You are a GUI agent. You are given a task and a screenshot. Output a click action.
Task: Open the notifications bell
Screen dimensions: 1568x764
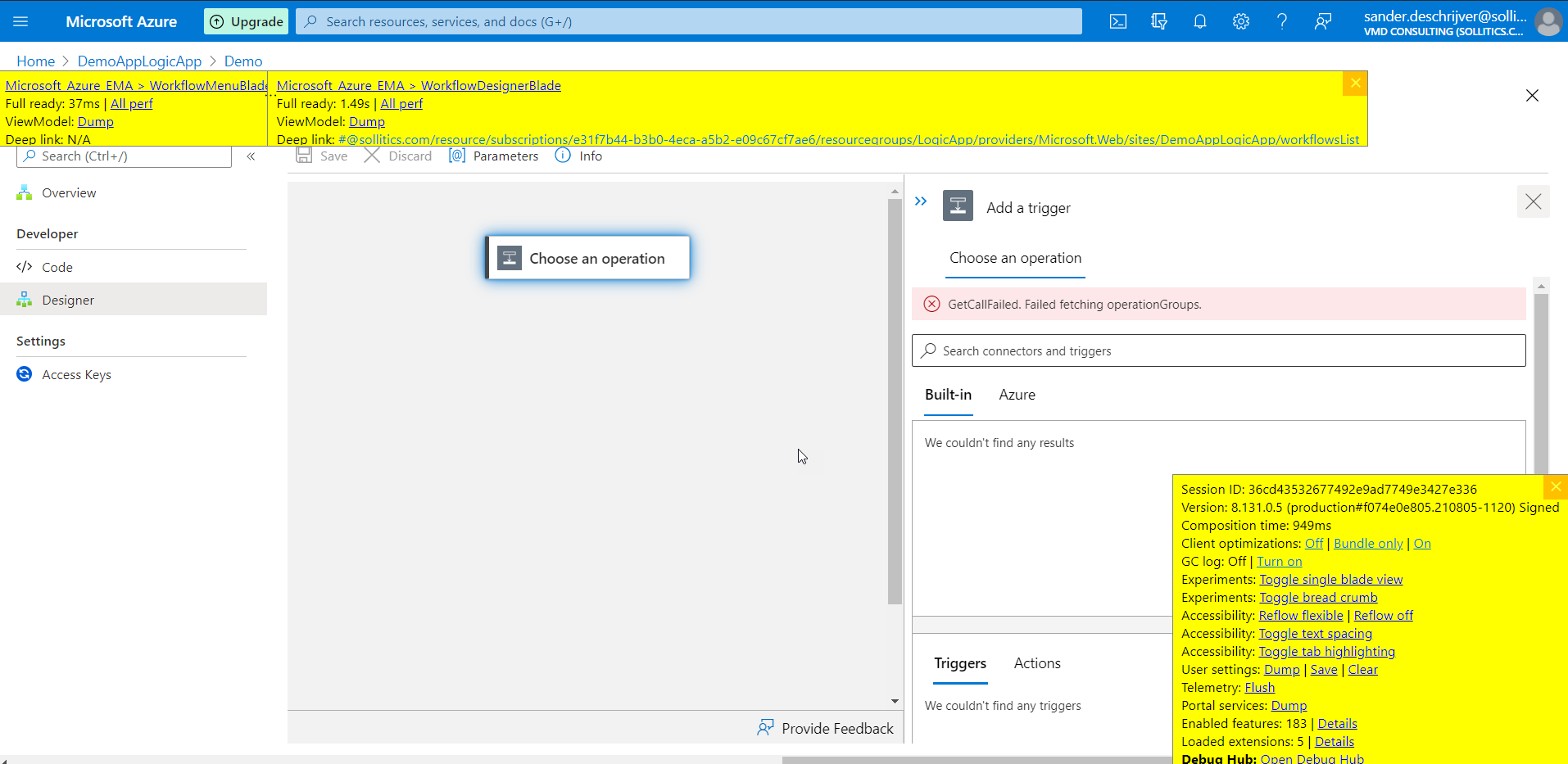coord(1200,21)
